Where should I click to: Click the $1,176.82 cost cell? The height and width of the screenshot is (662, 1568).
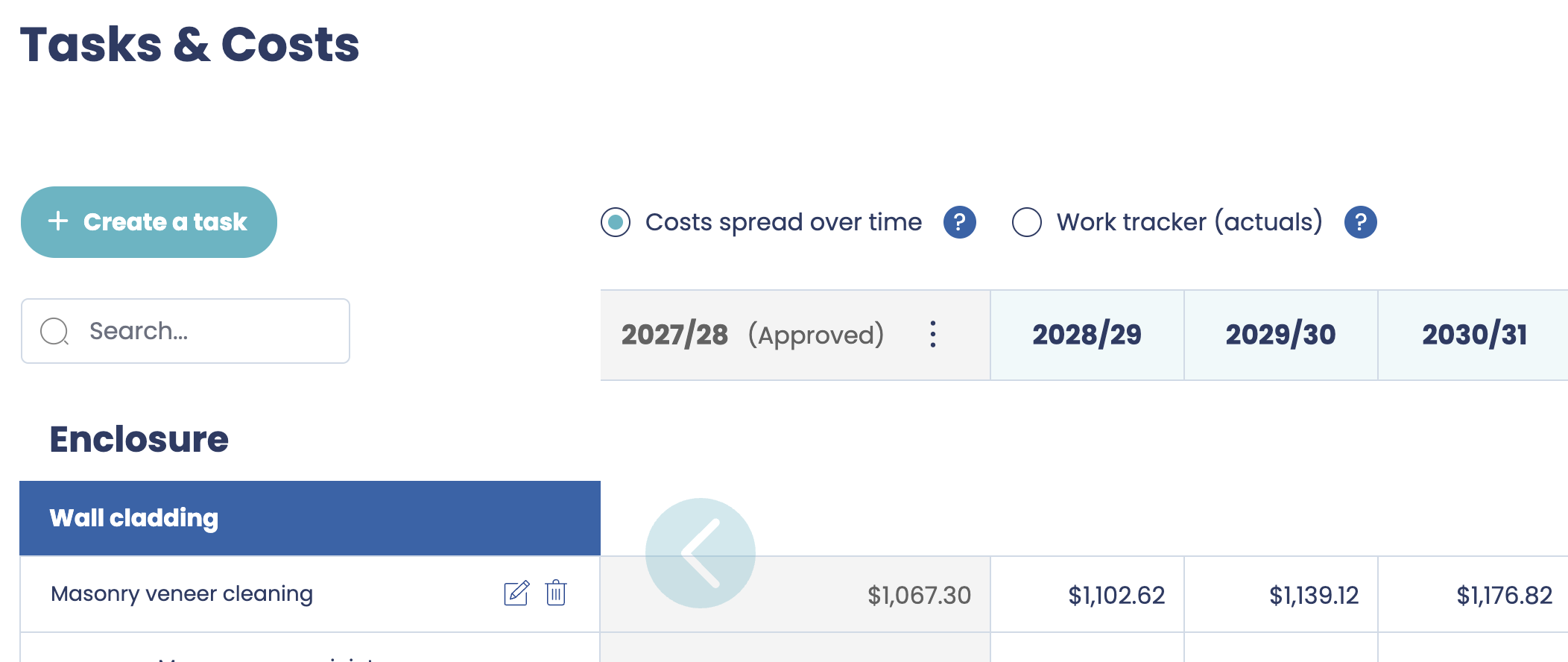tap(1504, 595)
